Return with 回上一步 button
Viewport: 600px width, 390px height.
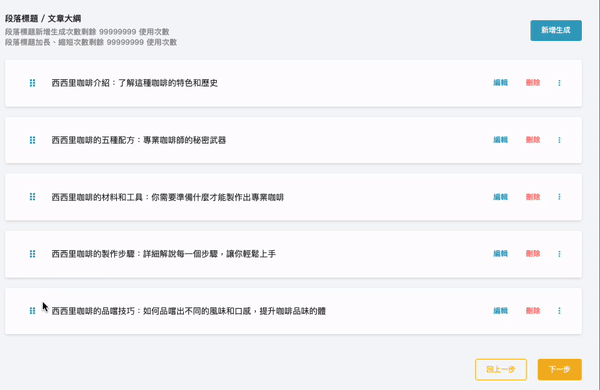[x=501, y=369]
